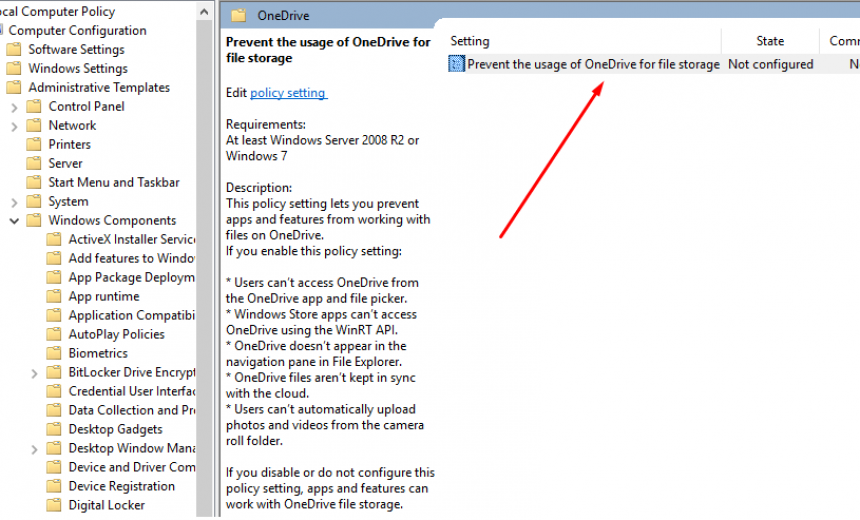Viewport: 860px width, 520px height.
Task: Click the System folder icon
Action: tap(34, 202)
